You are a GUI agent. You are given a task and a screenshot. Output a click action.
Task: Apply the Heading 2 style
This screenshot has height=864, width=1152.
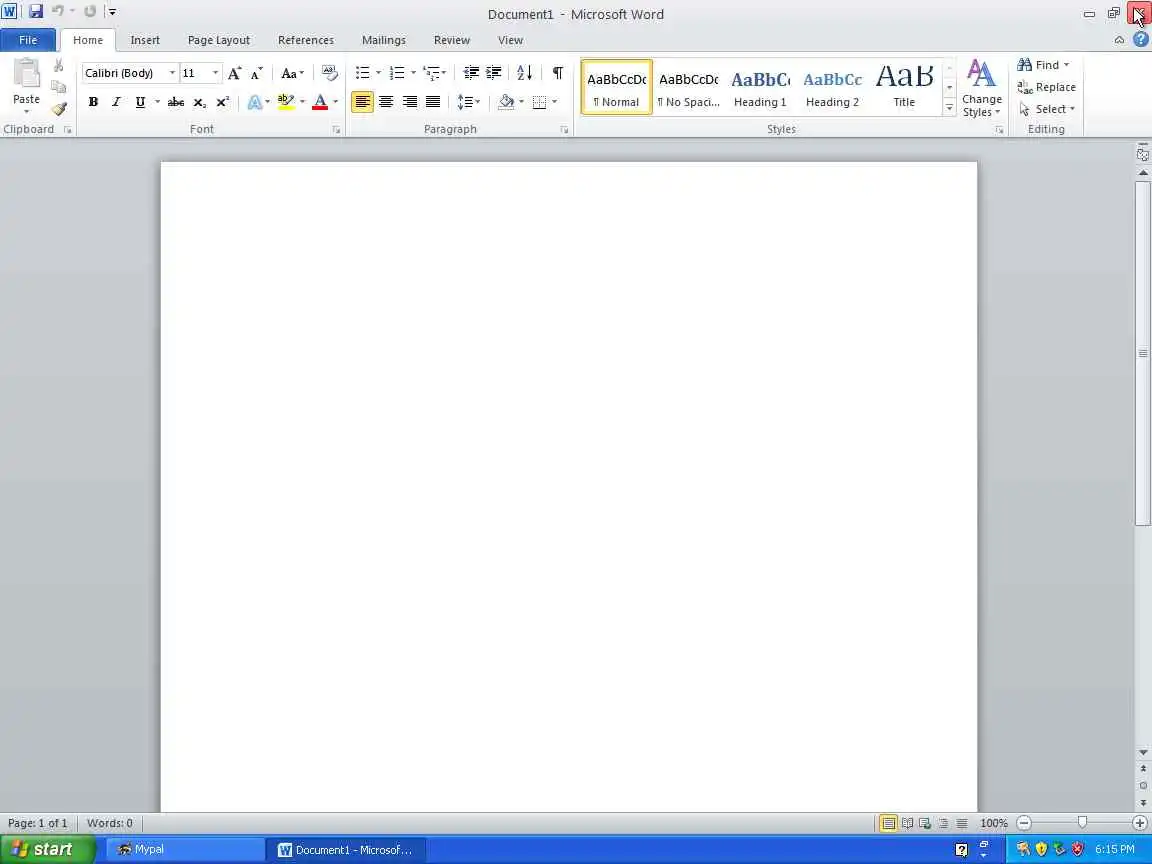click(832, 87)
